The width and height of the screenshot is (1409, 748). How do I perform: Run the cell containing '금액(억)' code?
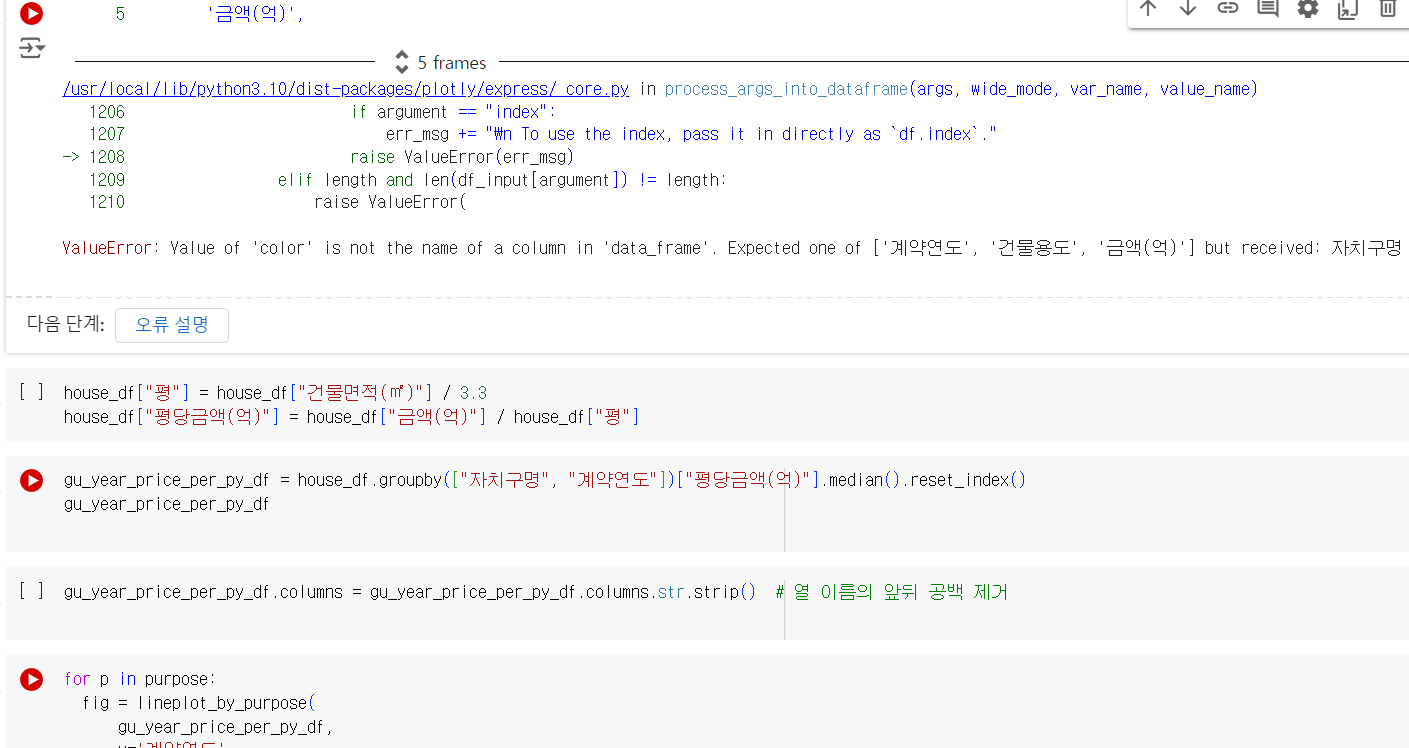coord(32,14)
